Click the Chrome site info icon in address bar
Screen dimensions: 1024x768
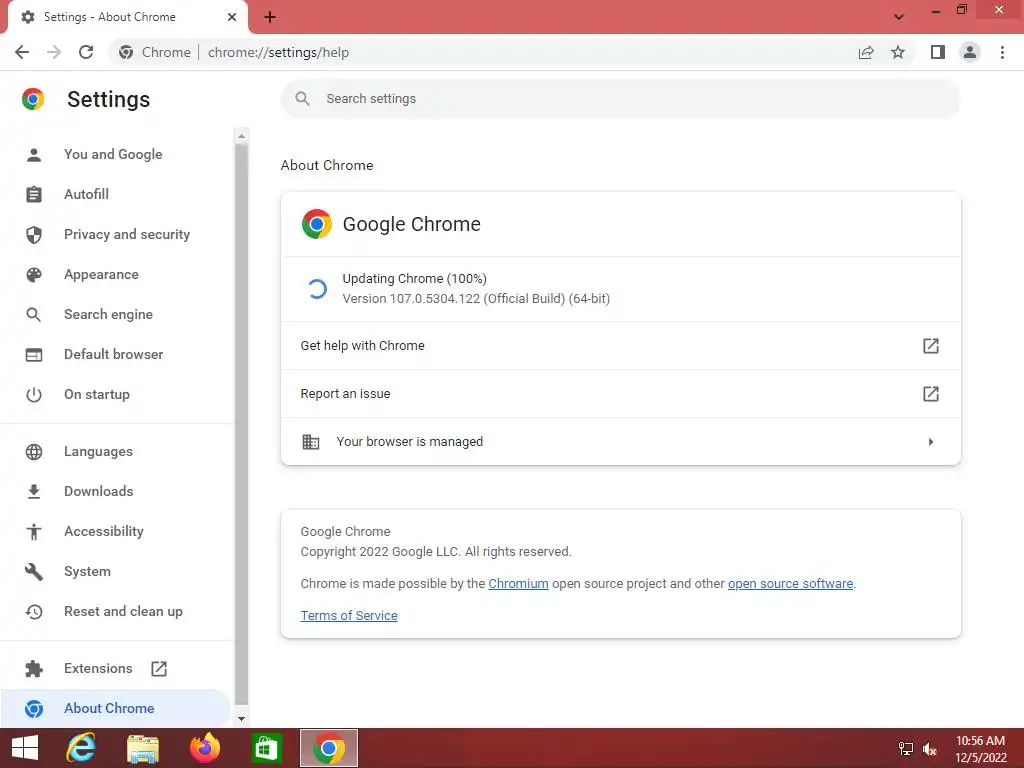coord(126,52)
